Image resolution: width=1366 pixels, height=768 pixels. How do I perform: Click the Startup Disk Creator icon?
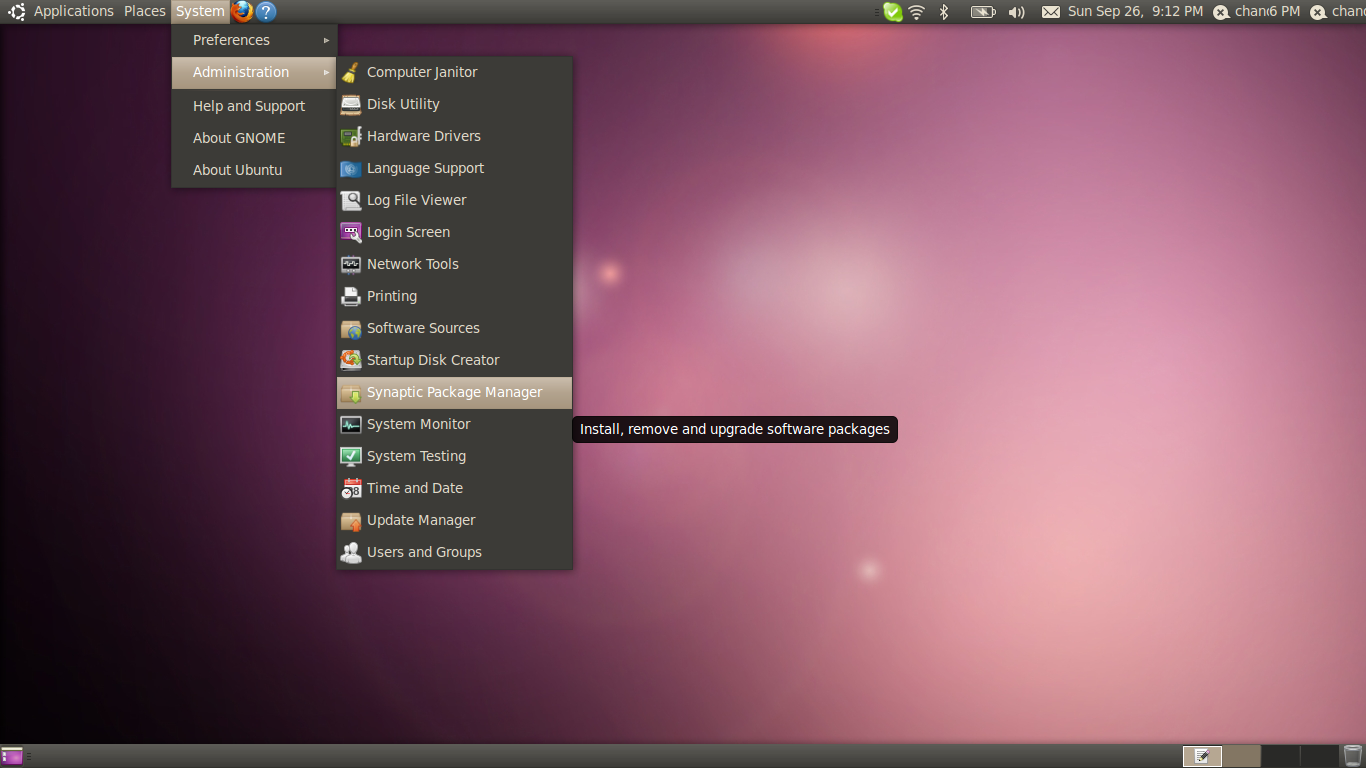point(350,360)
